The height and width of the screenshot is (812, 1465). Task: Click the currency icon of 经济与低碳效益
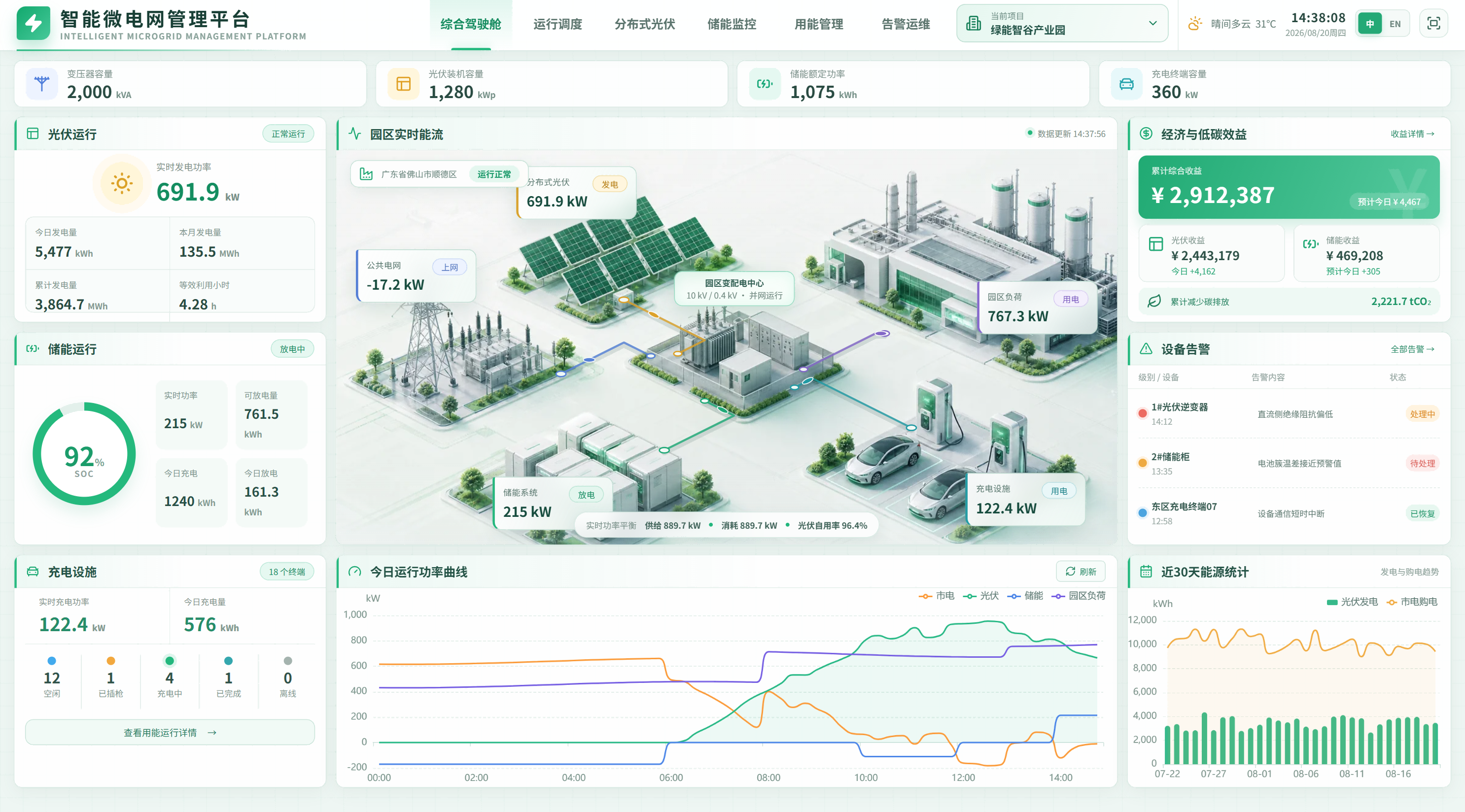click(1146, 134)
